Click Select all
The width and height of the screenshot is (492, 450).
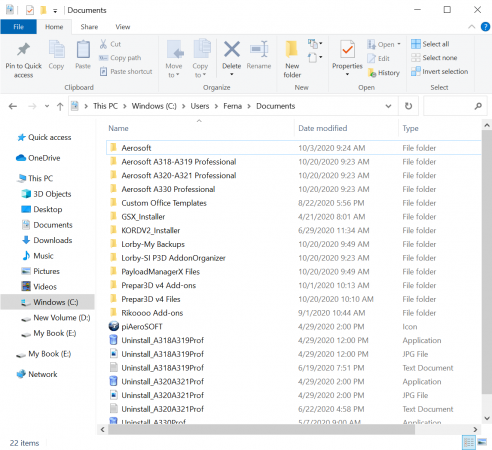[x=430, y=44]
